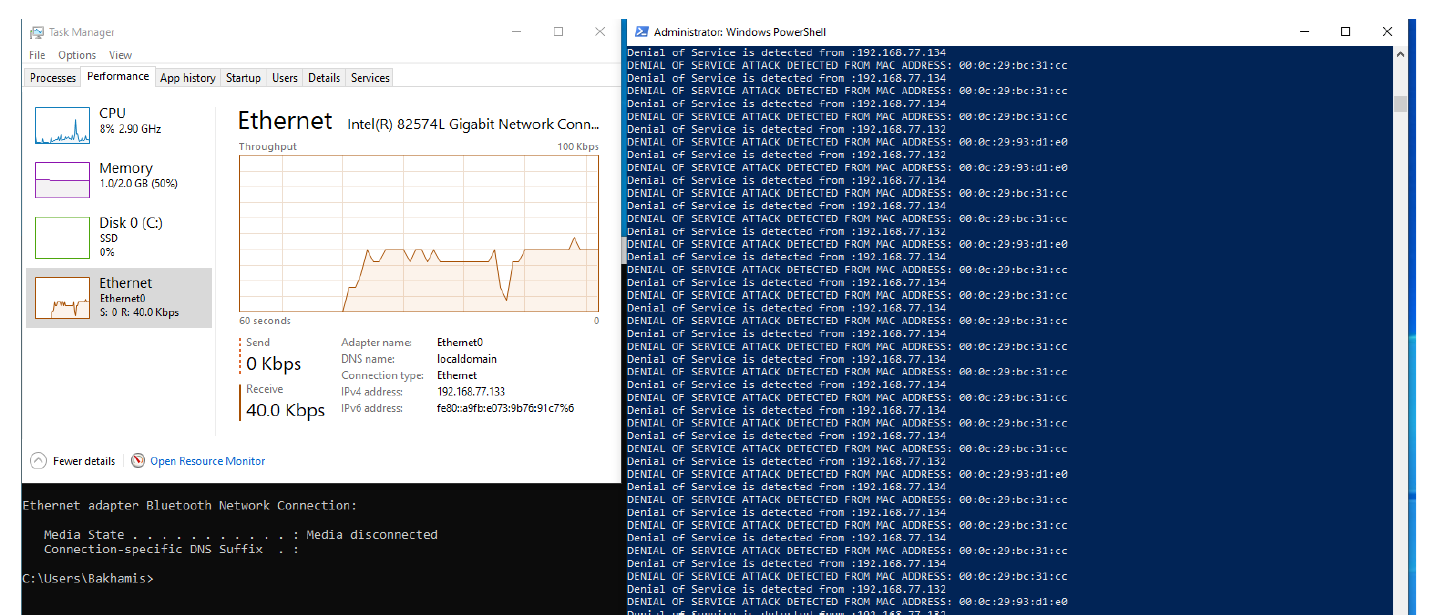
Task: Select the Performance tab
Action: [118, 76]
